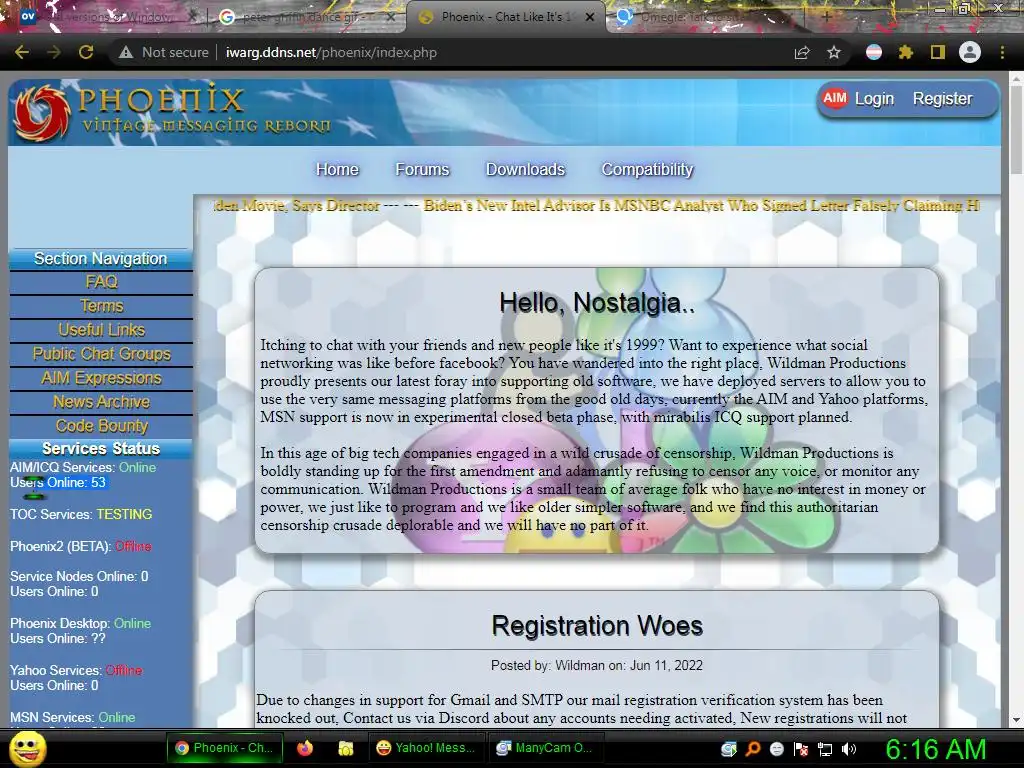This screenshot has width=1024, height=768.
Task: Click the network tray icon
Action: point(825,749)
